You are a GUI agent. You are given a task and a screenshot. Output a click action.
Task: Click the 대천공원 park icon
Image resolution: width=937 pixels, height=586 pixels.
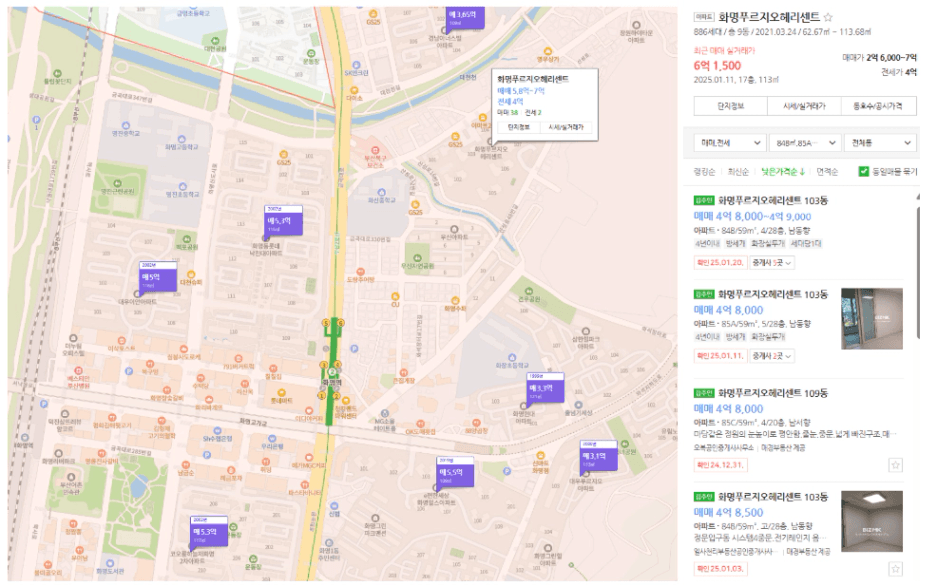point(215,41)
